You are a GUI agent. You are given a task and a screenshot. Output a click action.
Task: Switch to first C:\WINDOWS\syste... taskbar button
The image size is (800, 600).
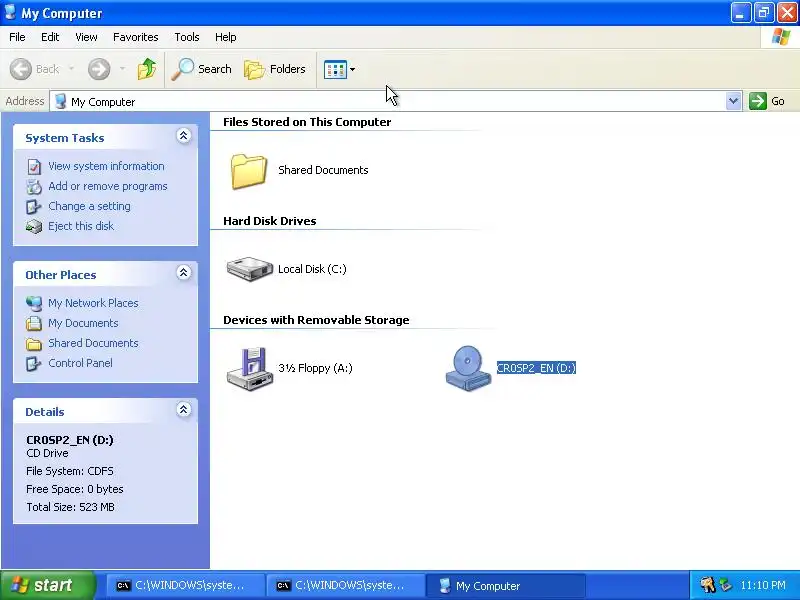185,586
